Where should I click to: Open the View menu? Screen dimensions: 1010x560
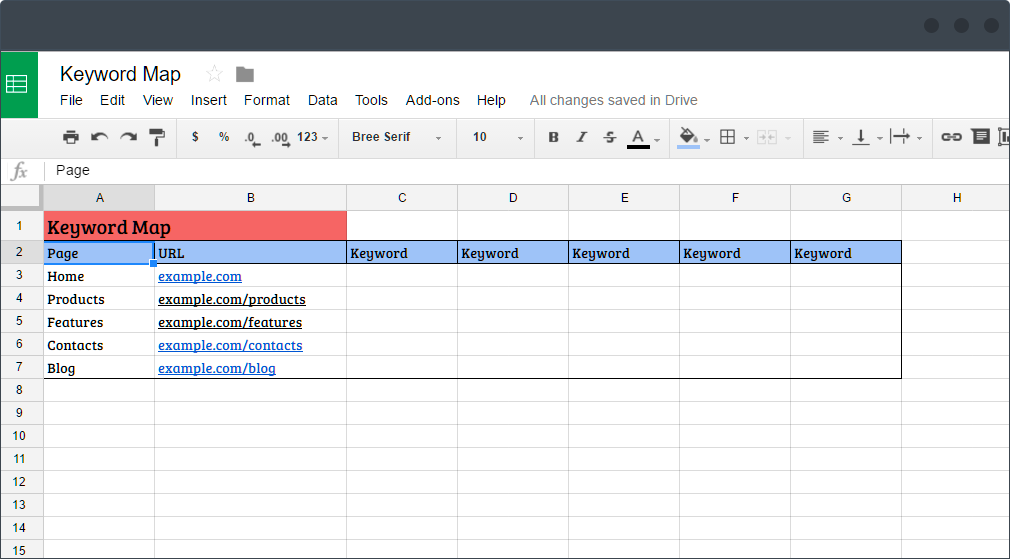158,100
